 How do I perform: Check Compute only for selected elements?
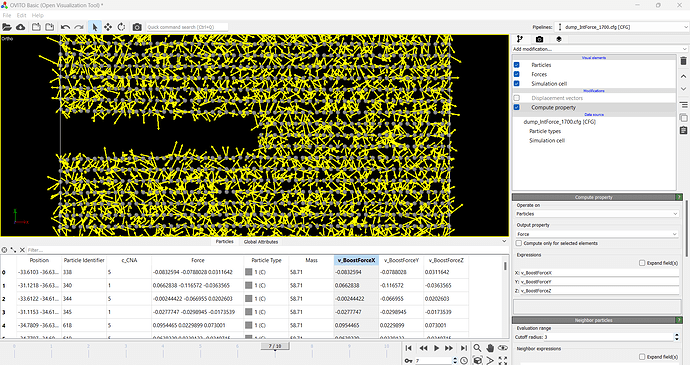[519, 243]
